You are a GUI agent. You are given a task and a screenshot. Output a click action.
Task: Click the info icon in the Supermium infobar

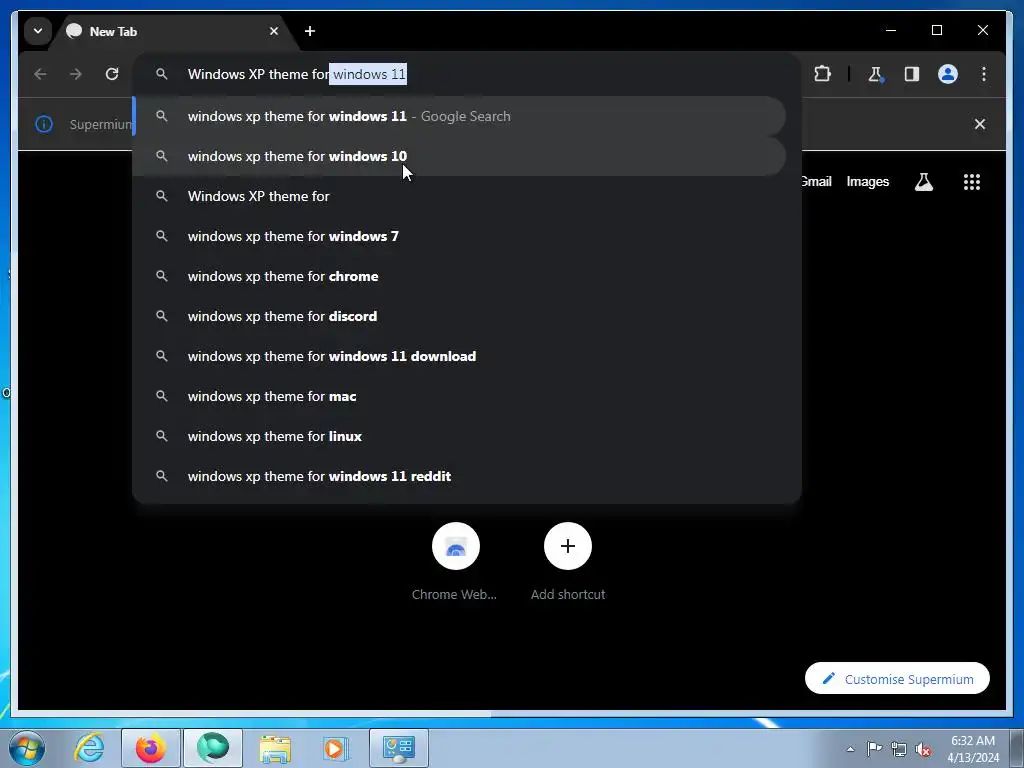(x=44, y=124)
